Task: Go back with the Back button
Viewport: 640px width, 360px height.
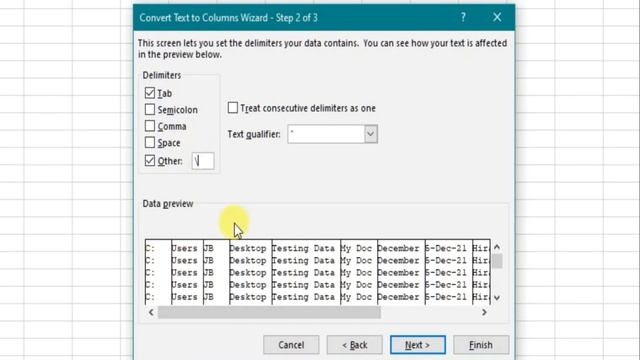Action: pyautogui.click(x=354, y=345)
